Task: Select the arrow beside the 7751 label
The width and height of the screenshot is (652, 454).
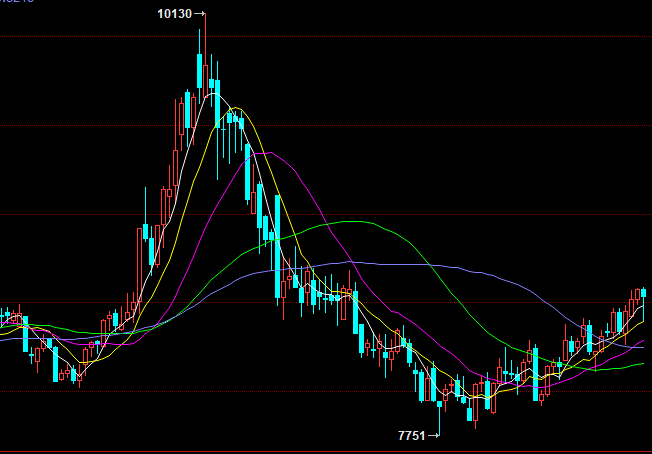Action: pyautogui.click(x=434, y=436)
